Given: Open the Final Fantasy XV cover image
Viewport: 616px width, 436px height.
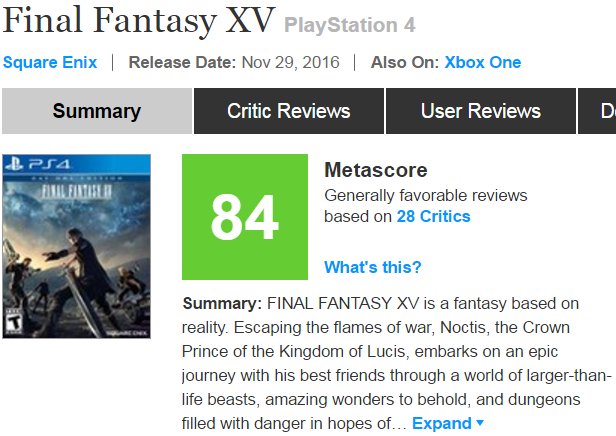Looking at the screenshot, I should point(77,246).
